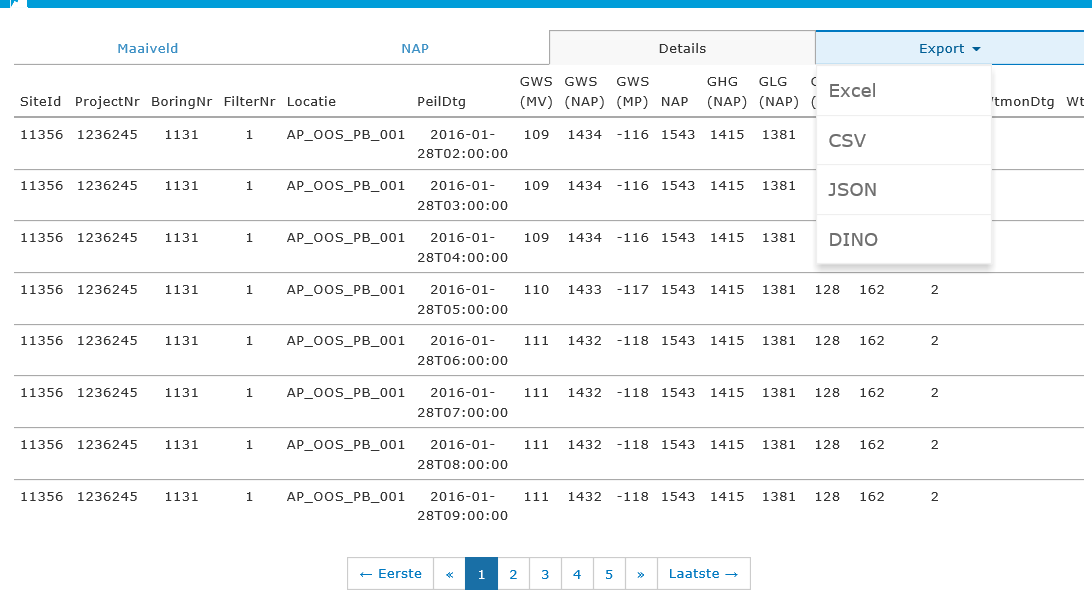Go to page 3
The image size is (1092, 602).
[x=545, y=573]
